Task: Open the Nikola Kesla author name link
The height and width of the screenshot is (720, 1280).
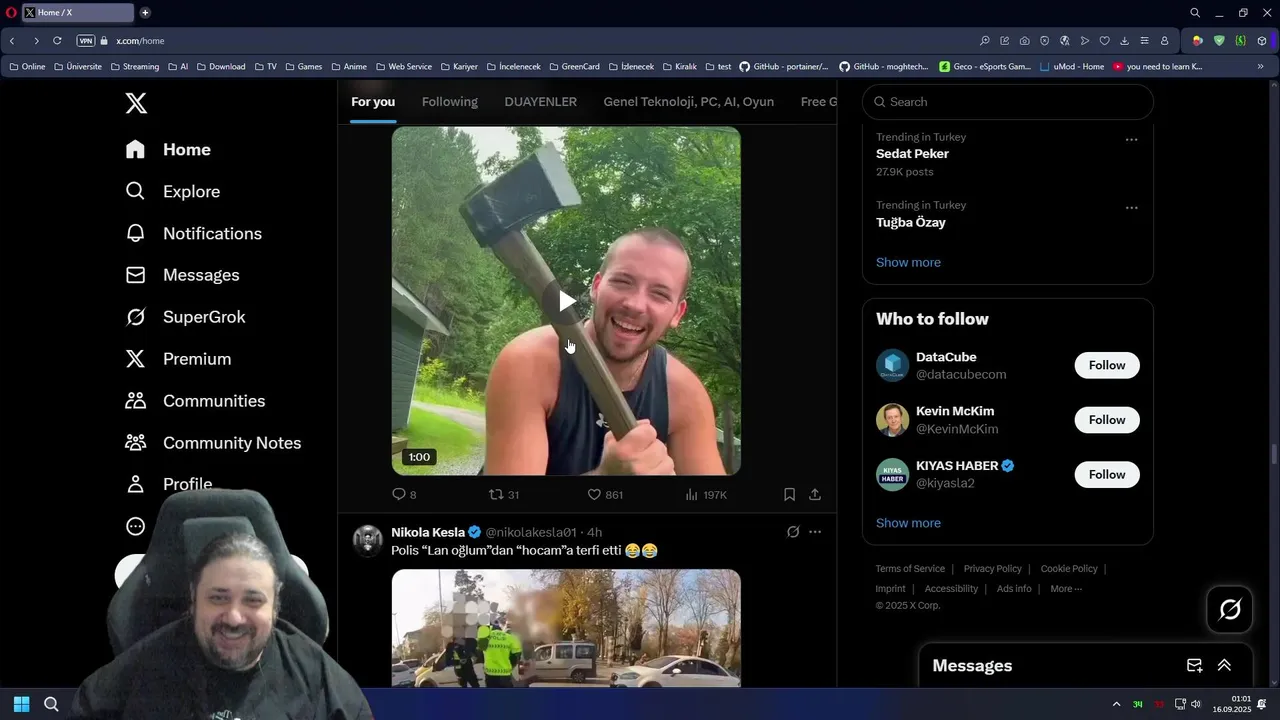Action: (428, 532)
